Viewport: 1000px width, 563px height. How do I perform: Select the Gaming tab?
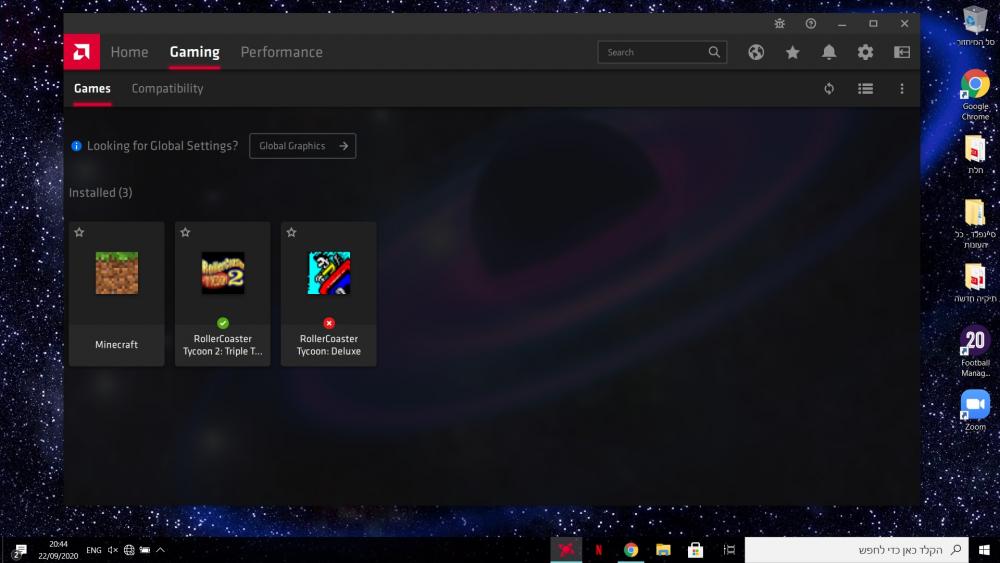click(195, 52)
